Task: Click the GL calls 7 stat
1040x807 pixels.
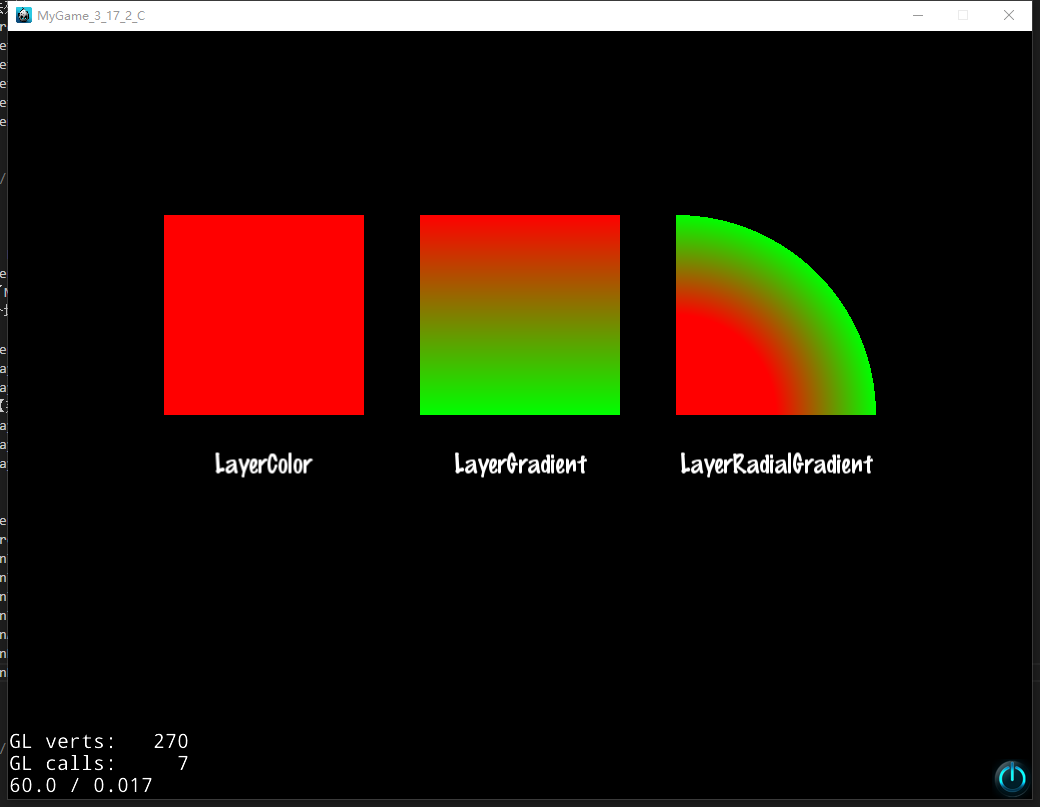Action: coord(99,763)
